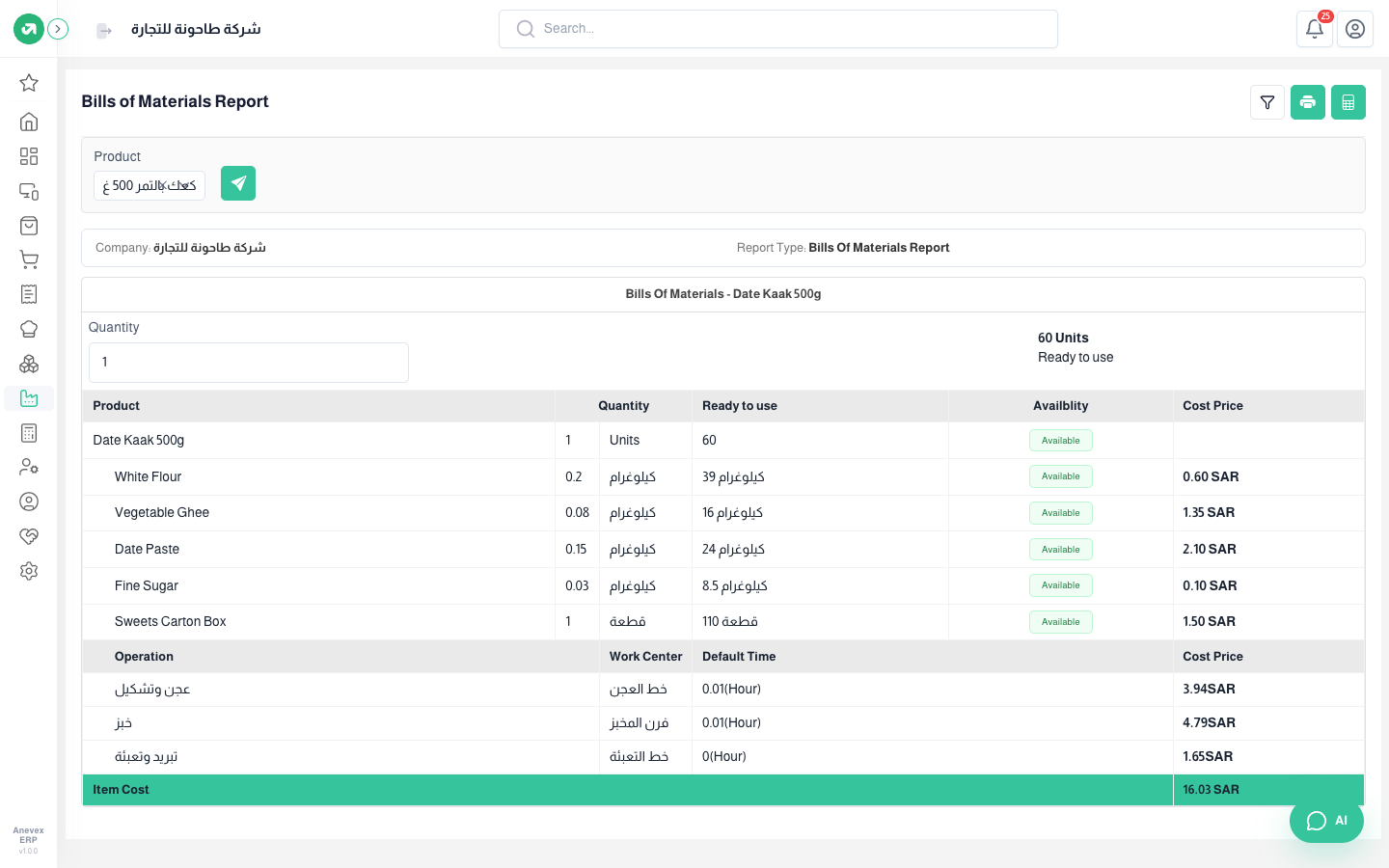This screenshot has width=1389, height=868.
Task: Open the point of sale devices icon
Action: (x=29, y=191)
